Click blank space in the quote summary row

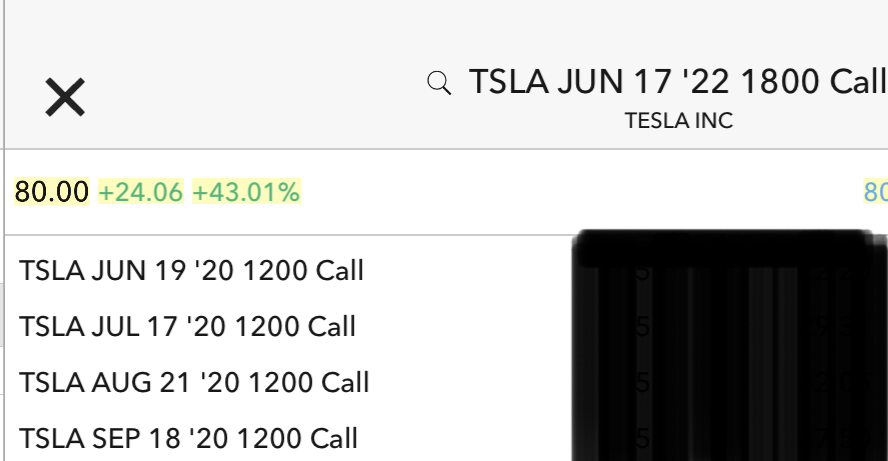pos(580,192)
